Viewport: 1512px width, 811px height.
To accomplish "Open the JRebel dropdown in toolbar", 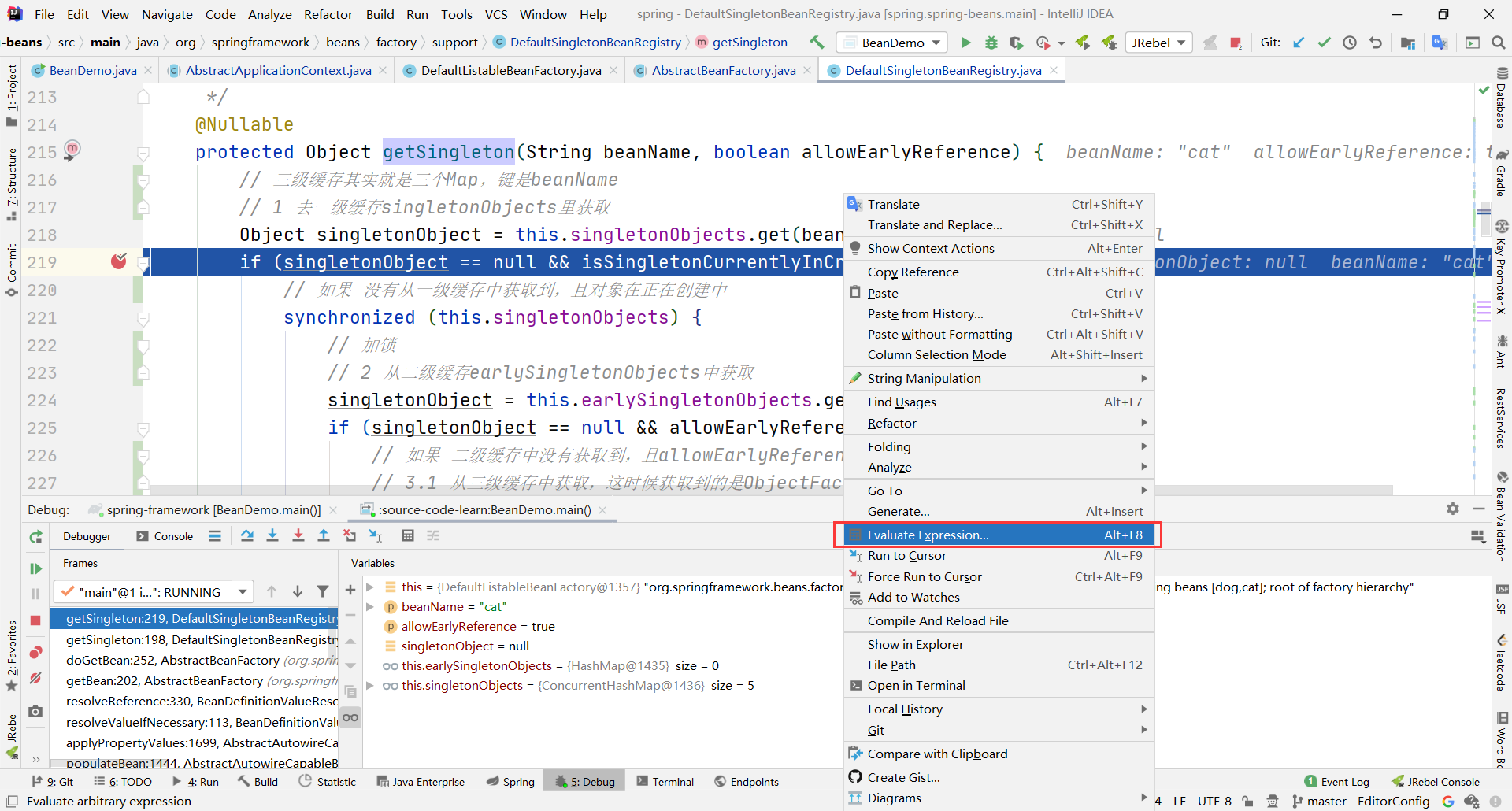I will pyautogui.click(x=1159, y=43).
